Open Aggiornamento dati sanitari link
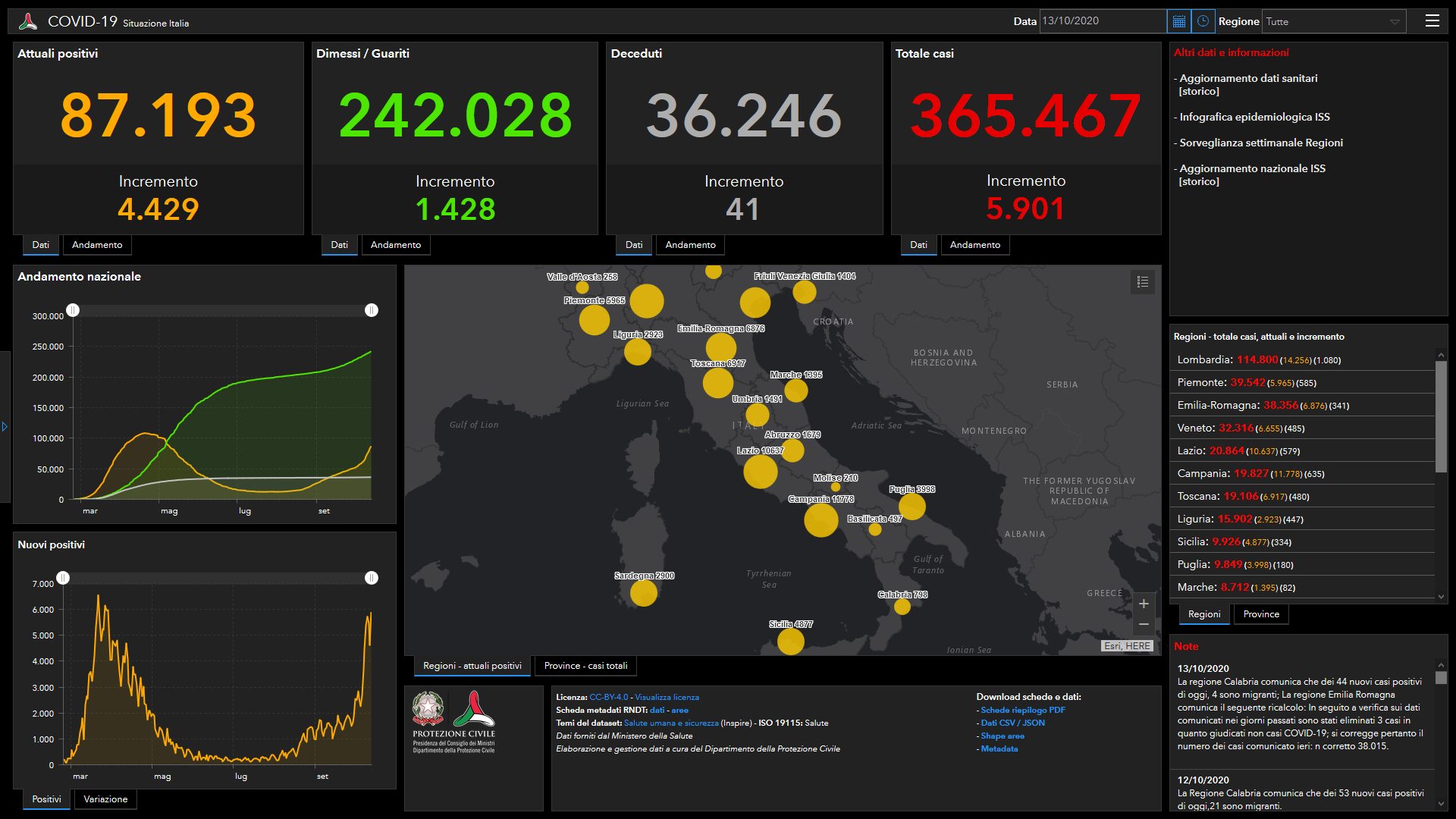The width and height of the screenshot is (1456, 819). pos(1248,78)
